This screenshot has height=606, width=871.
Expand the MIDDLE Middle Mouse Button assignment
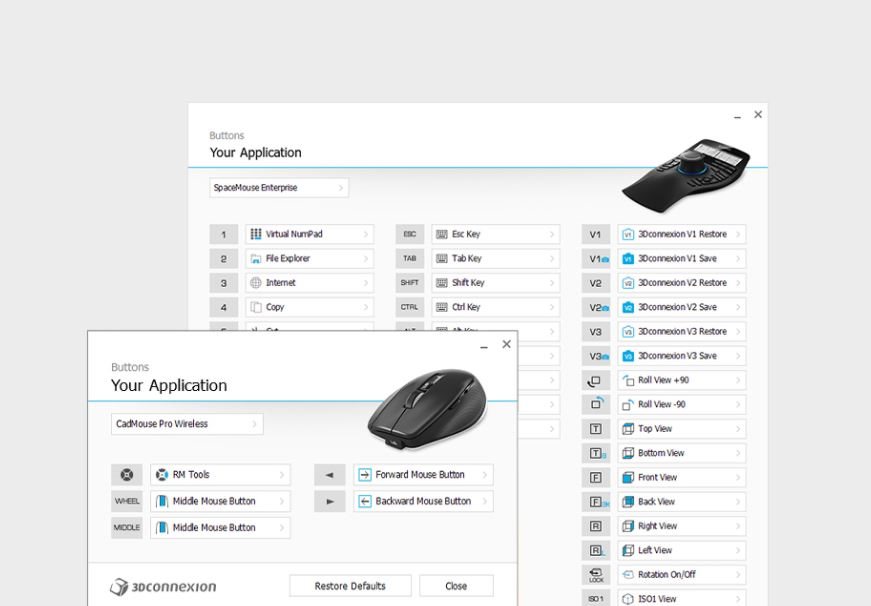click(282, 528)
